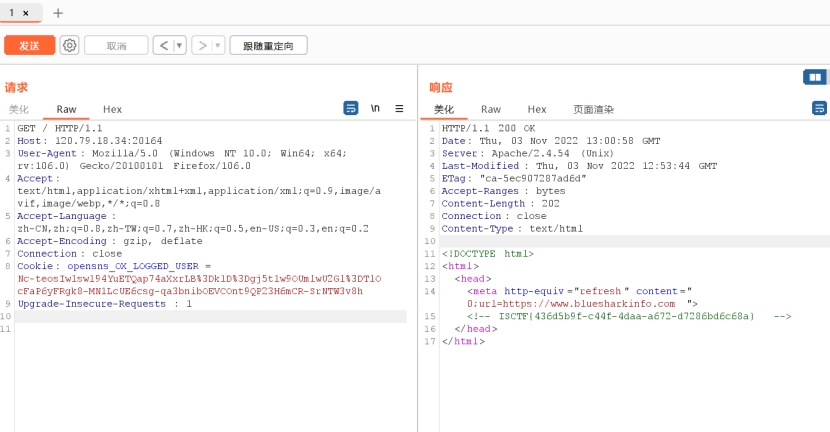830x432 pixels.
Task: Click the 取消 (Cancel) button
Action: 116,45
